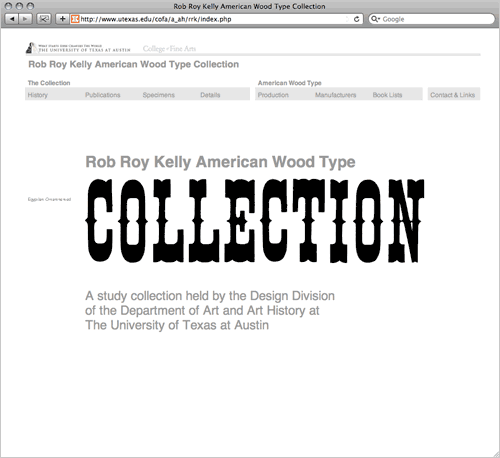Open the Book Lists menu item
The image size is (500, 458).
point(387,95)
